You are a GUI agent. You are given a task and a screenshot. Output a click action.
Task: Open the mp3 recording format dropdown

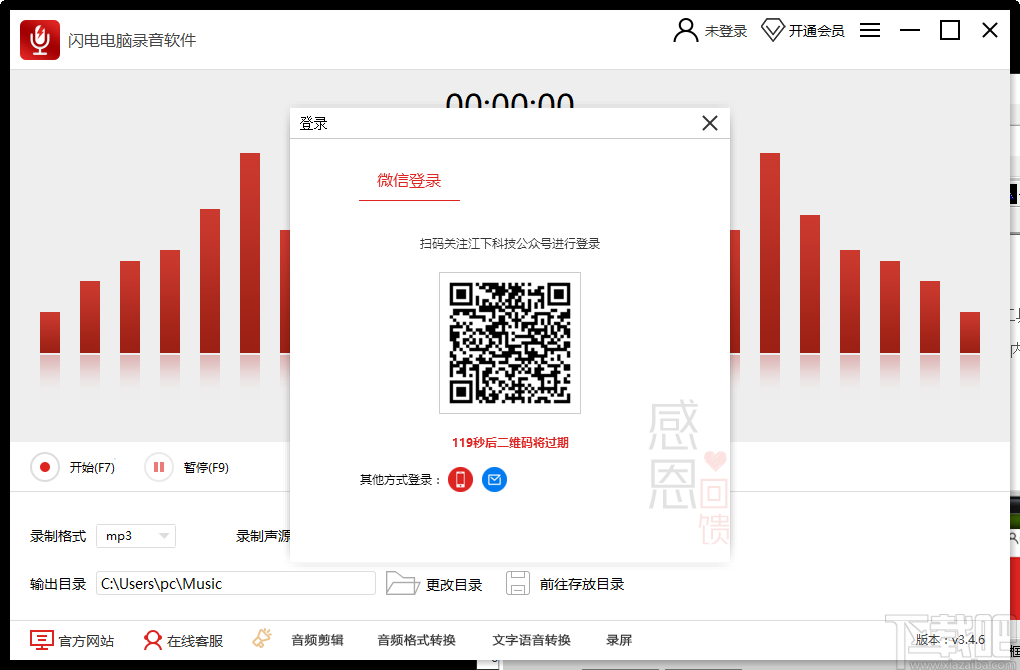[135, 536]
